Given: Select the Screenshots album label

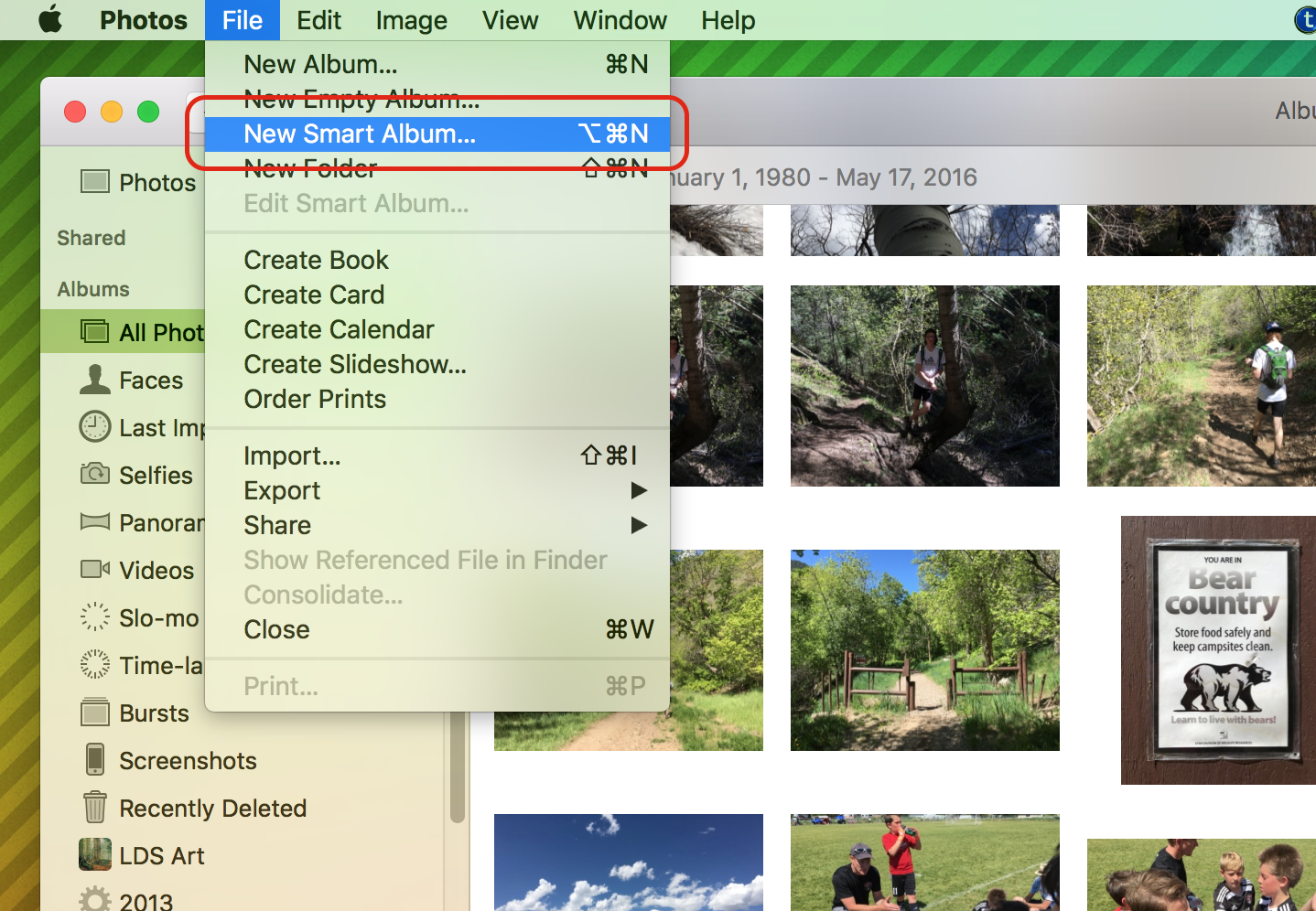Looking at the screenshot, I should 188,761.
